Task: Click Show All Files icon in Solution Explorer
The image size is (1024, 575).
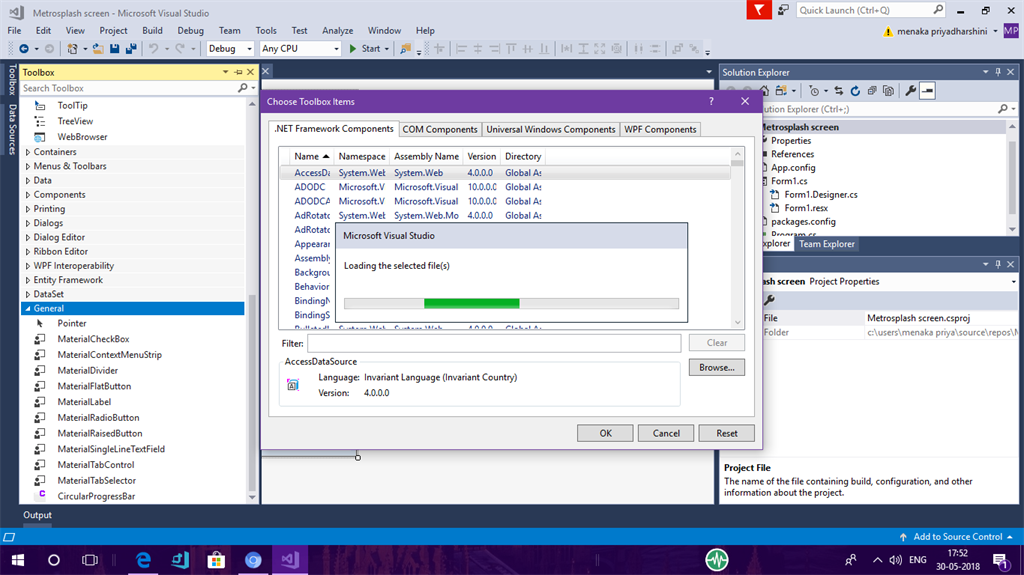Action: point(888,91)
